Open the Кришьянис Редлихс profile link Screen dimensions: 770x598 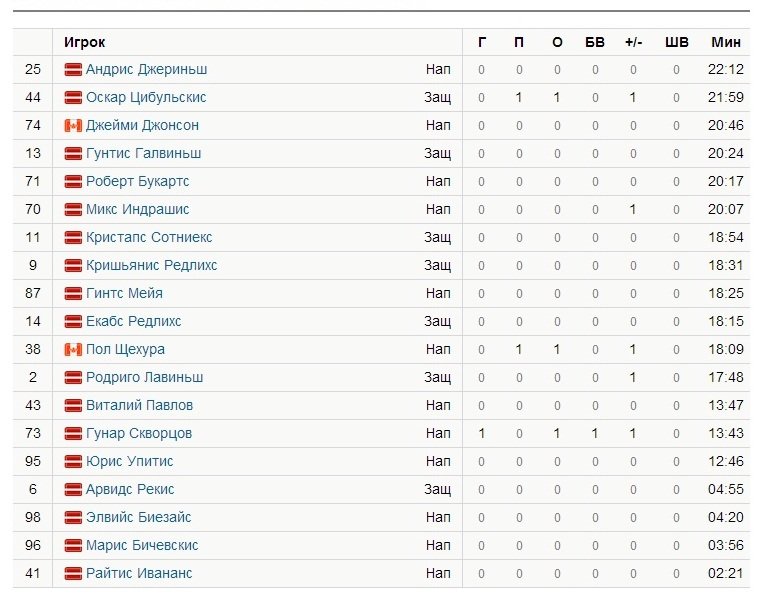tap(151, 265)
